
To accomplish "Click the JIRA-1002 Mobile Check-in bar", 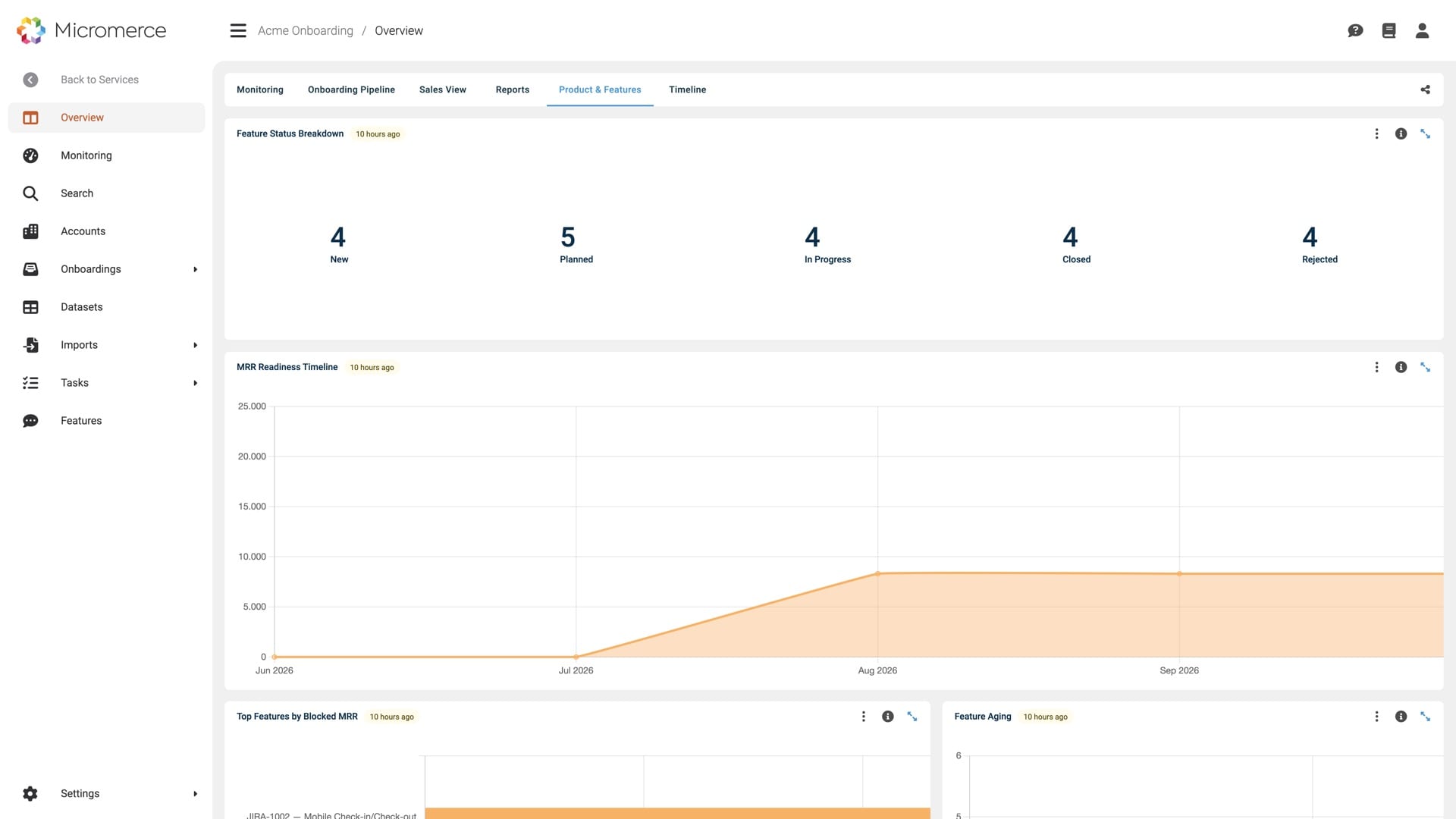I will pyautogui.click(x=677, y=814).
